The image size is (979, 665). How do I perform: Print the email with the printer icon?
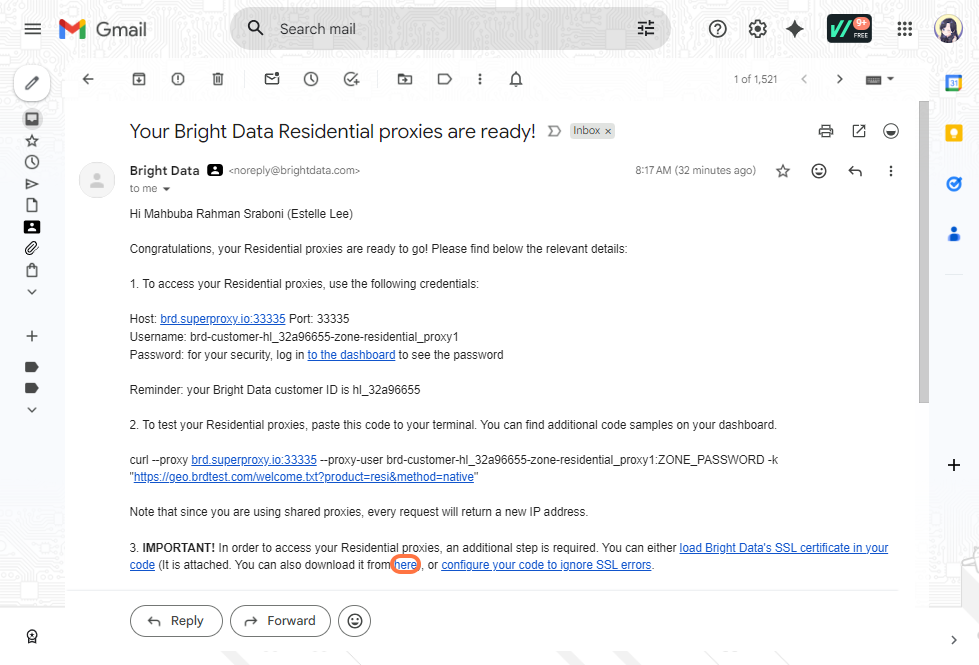tap(825, 131)
